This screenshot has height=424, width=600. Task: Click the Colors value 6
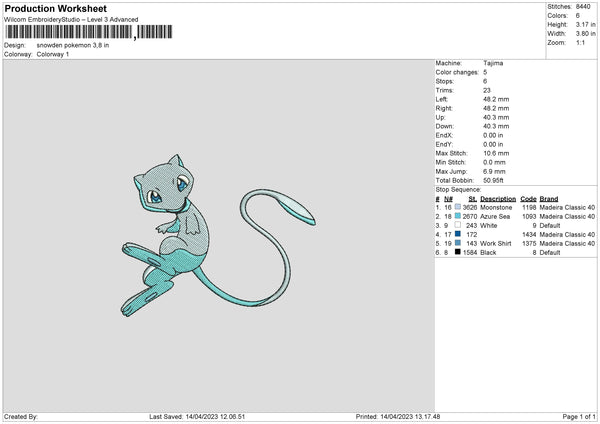[x=578, y=16]
